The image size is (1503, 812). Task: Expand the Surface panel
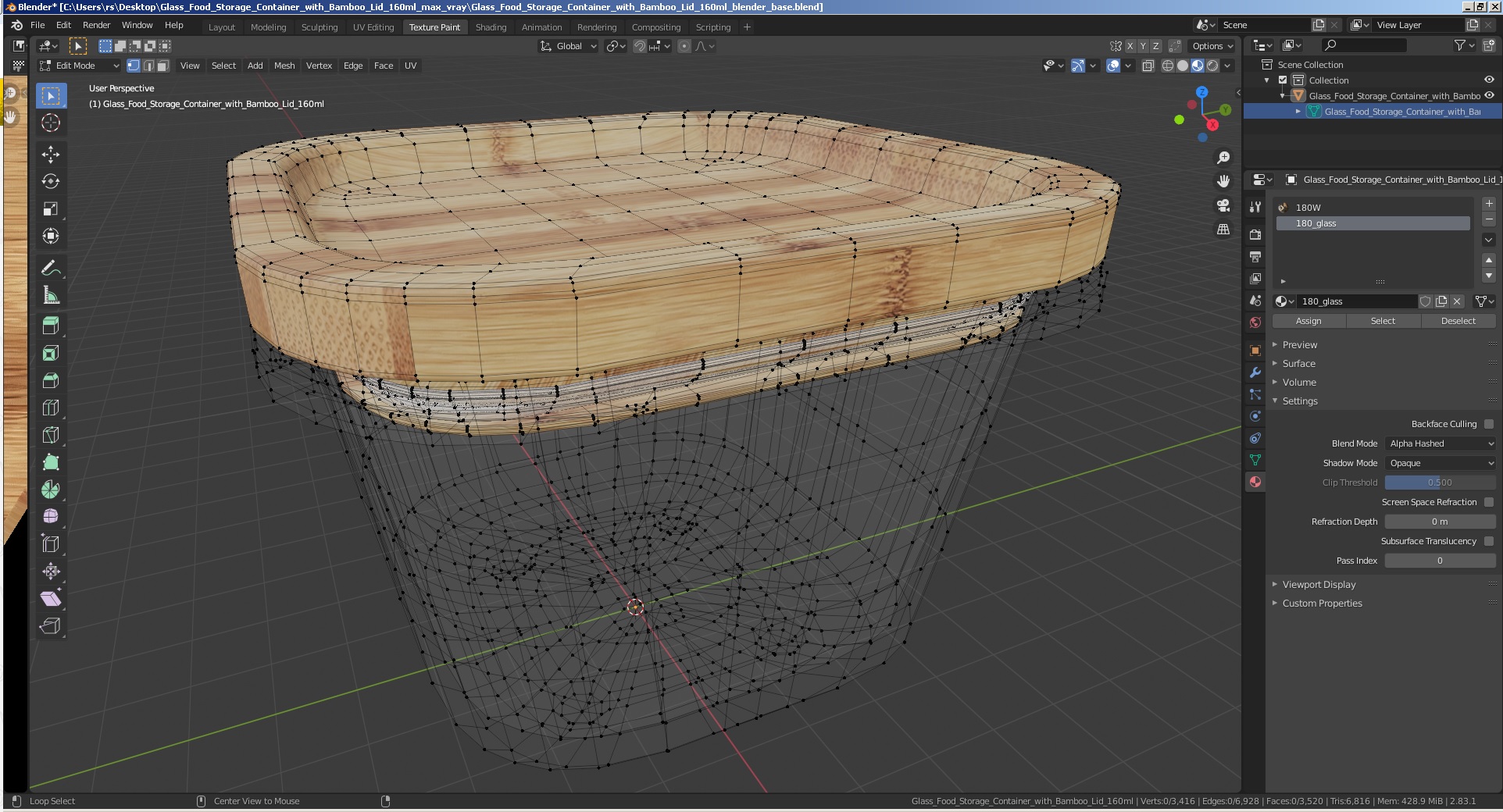pyautogui.click(x=1298, y=363)
